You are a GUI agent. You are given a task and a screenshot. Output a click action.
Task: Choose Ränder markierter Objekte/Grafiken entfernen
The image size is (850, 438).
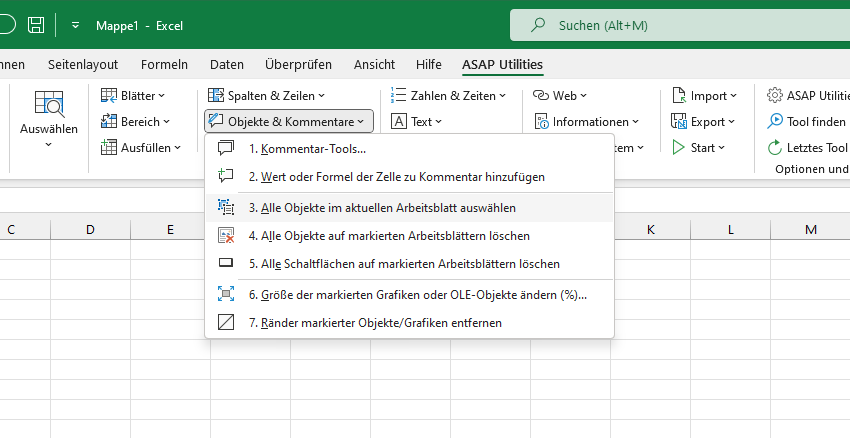click(x=409, y=323)
